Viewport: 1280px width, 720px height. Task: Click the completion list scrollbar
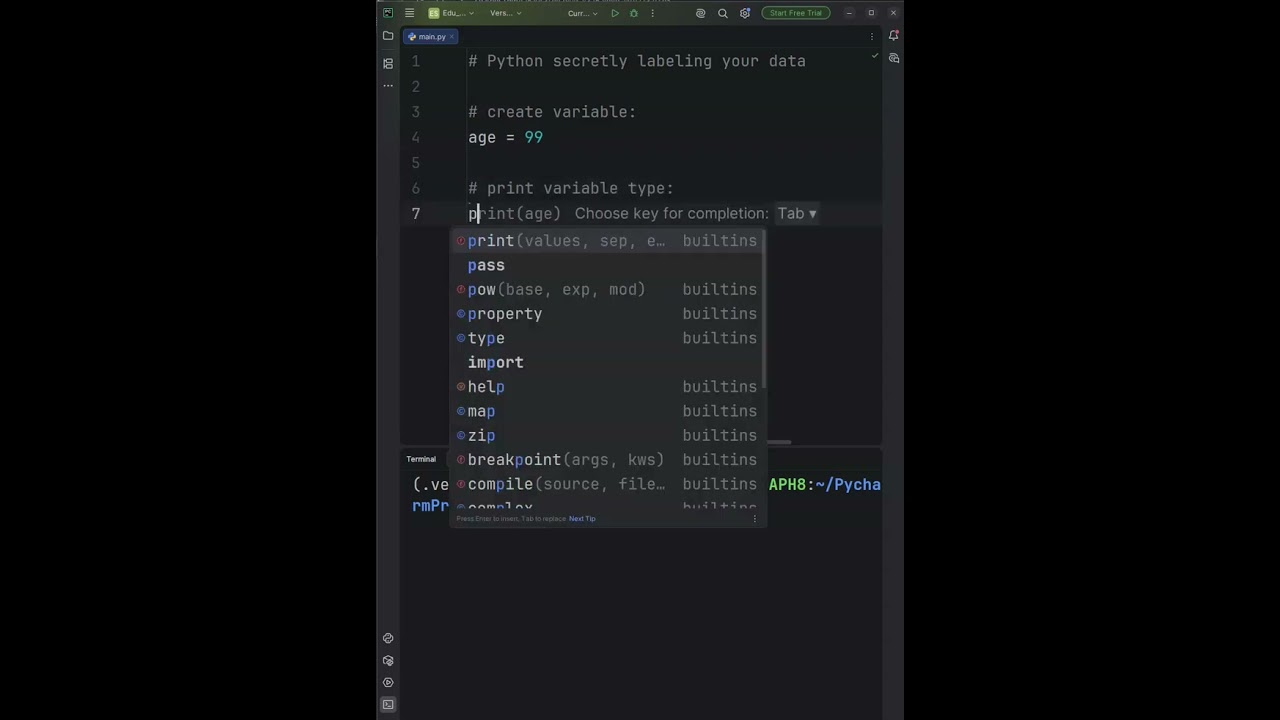[764, 311]
